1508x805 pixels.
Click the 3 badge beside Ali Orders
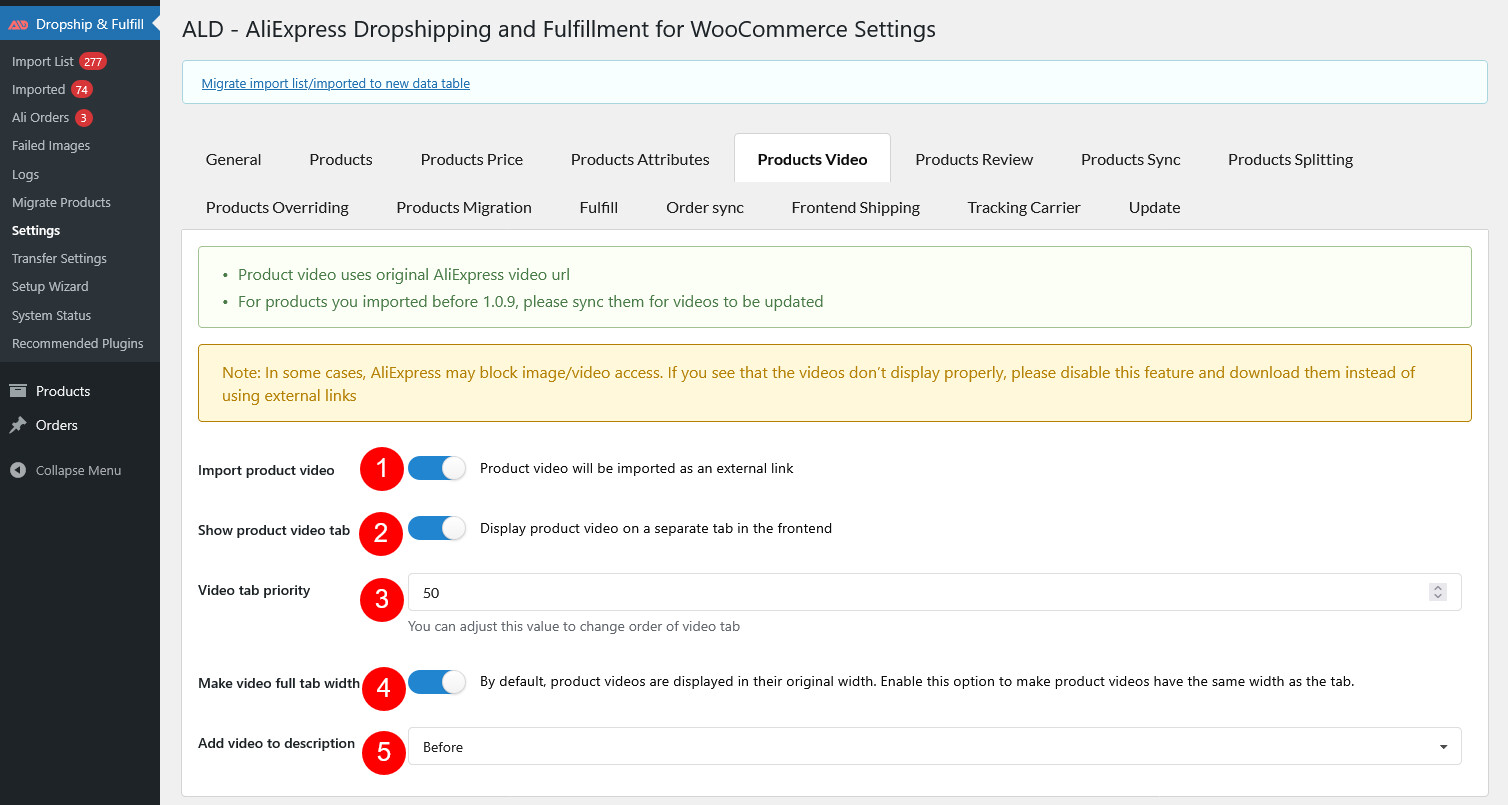point(84,117)
